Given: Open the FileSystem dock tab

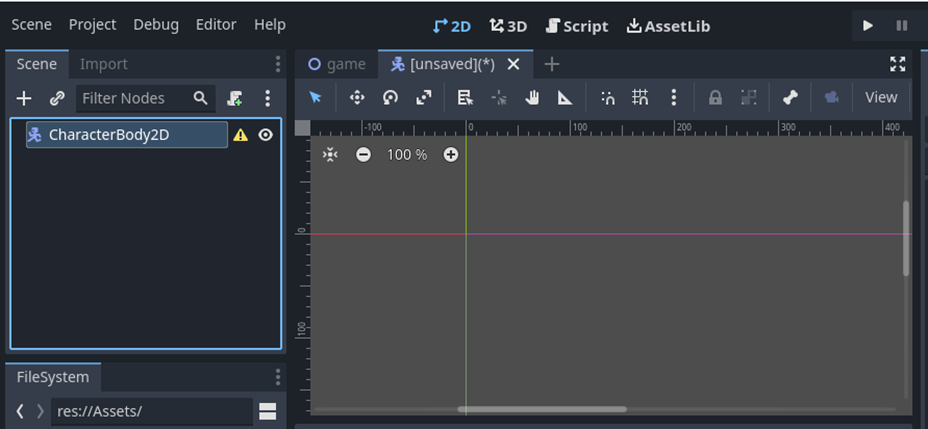Looking at the screenshot, I should 53,378.
